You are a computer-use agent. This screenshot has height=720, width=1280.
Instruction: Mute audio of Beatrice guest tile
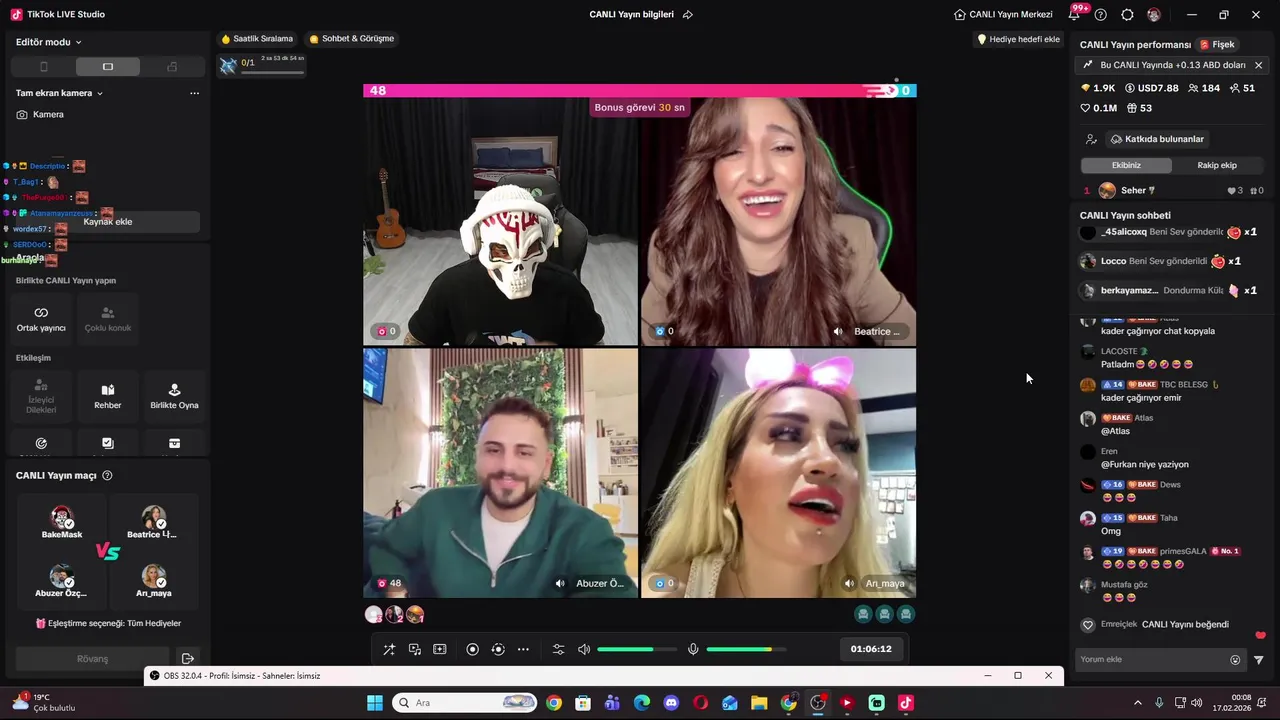click(x=838, y=331)
